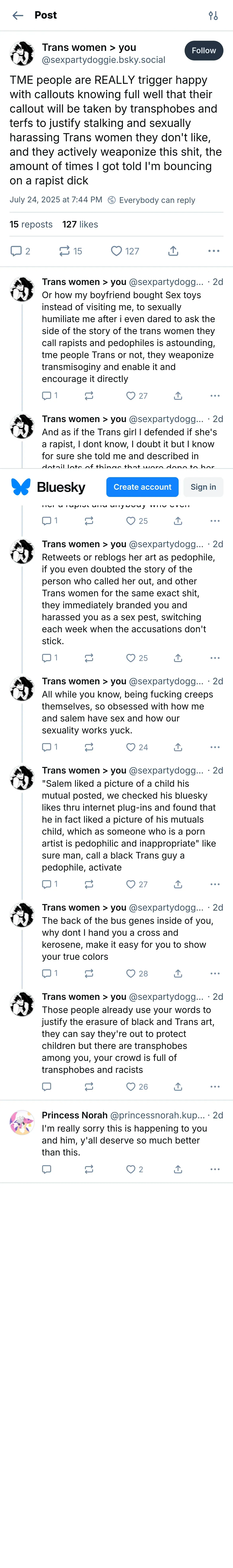Image resolution: width=233 pixels, height=1568 pixels.
Task: Create a new Bluesky account
Action: (143, 487)
